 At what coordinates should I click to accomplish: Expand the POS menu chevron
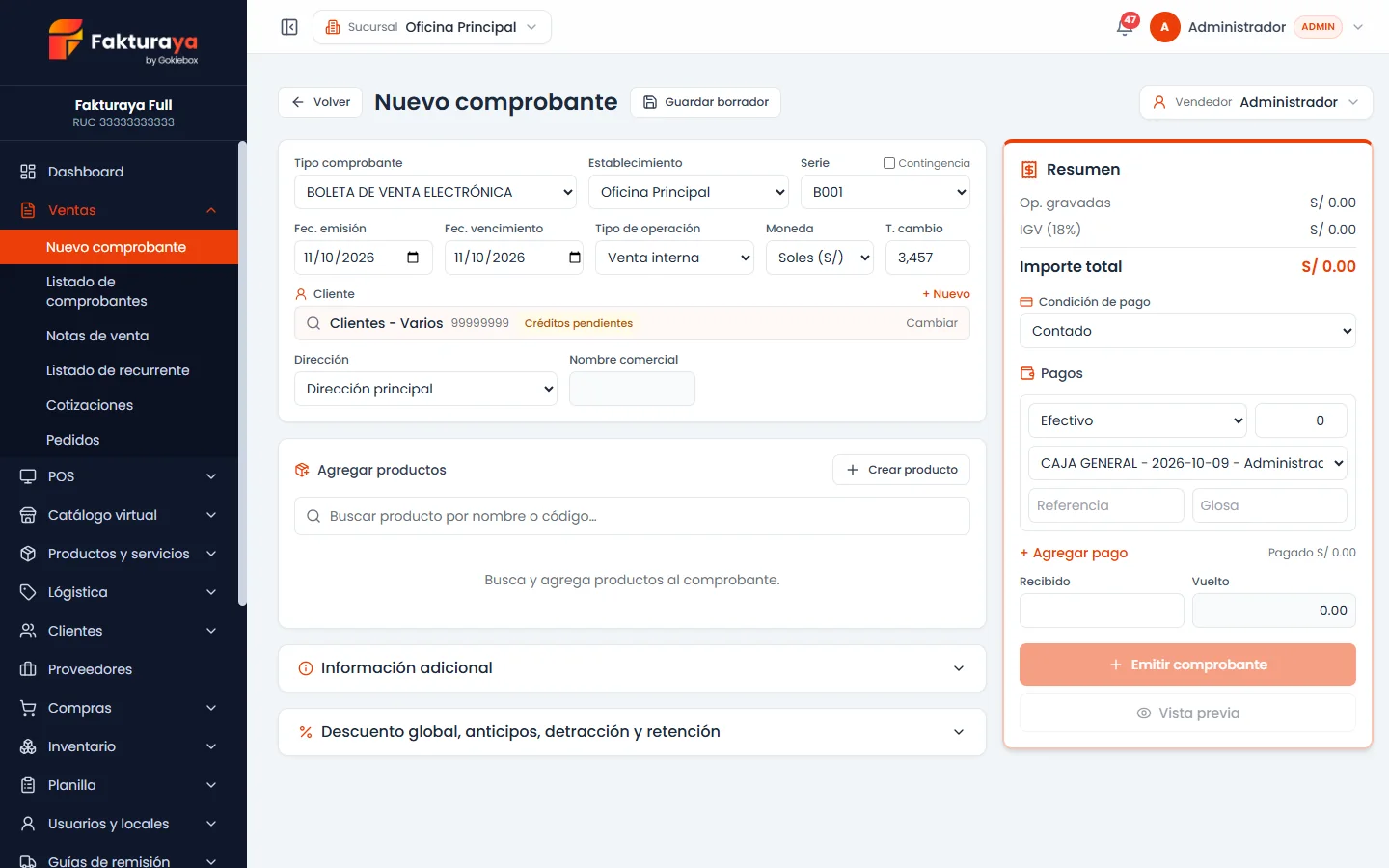click(x=211, y=476)
